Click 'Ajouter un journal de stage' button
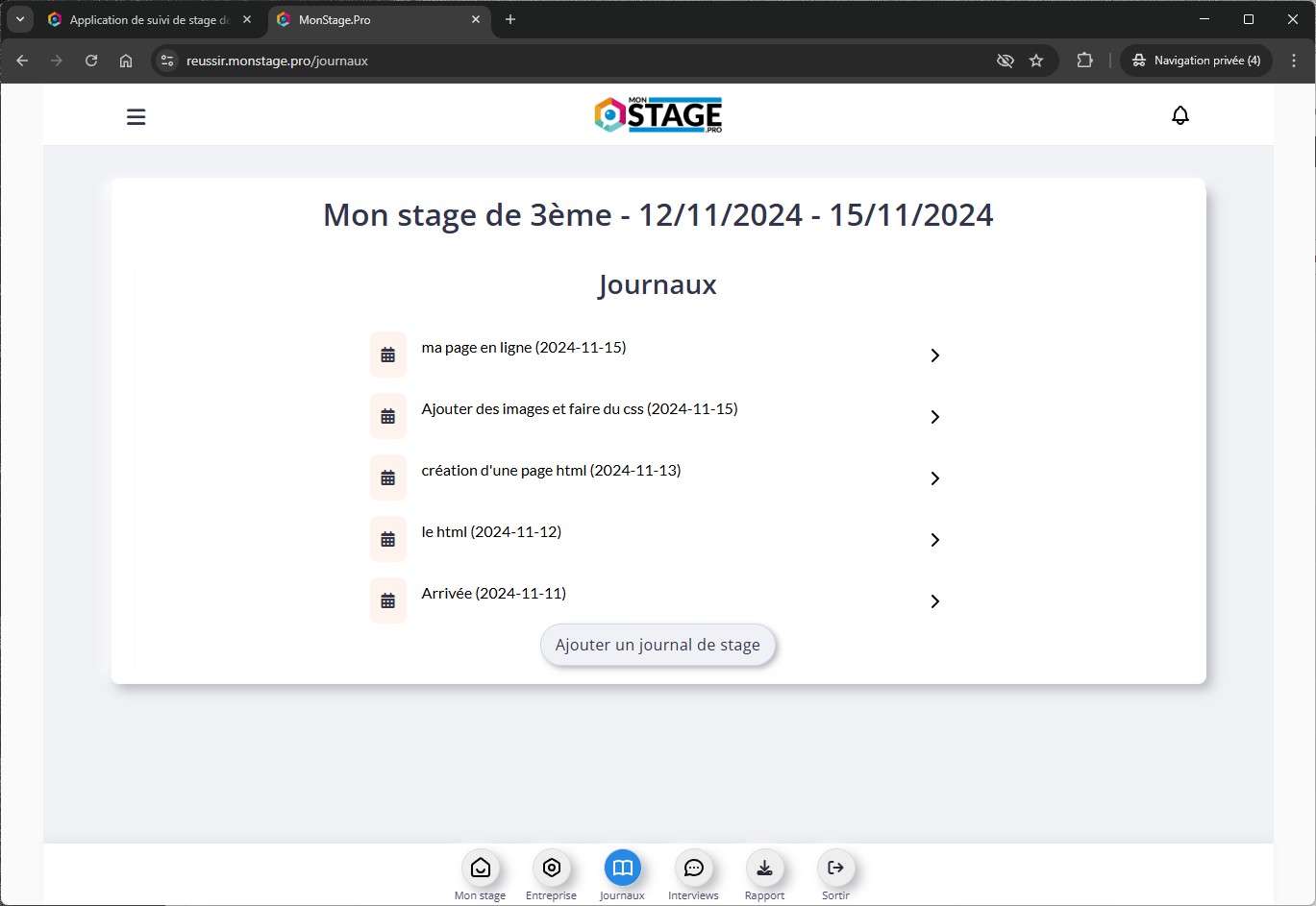This screenshot has height=906, width=1316. pyautogui.click(x=658, y=645)
